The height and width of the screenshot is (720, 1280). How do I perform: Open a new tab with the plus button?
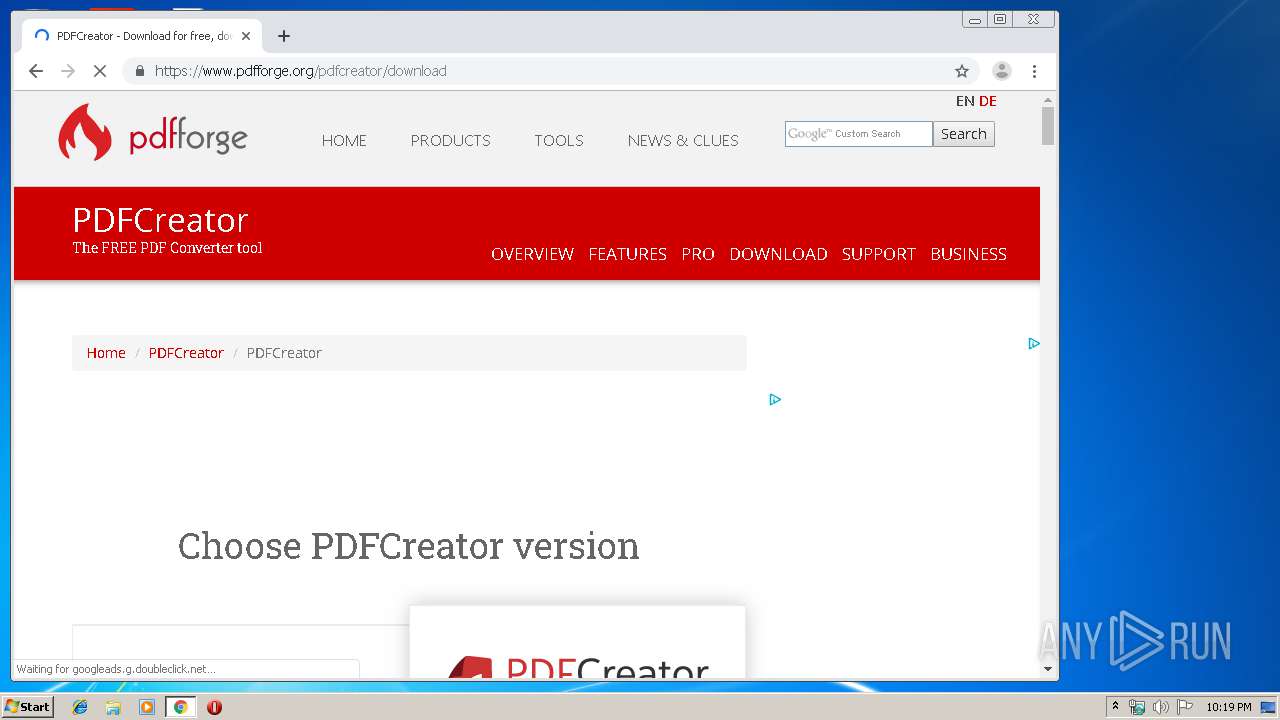point(284,36)
